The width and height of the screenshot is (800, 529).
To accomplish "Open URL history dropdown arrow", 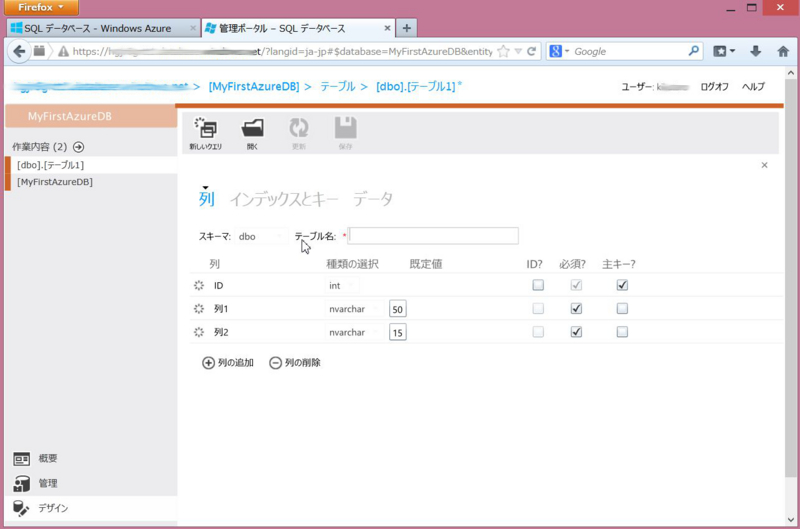I will click(x=518, y=51).
